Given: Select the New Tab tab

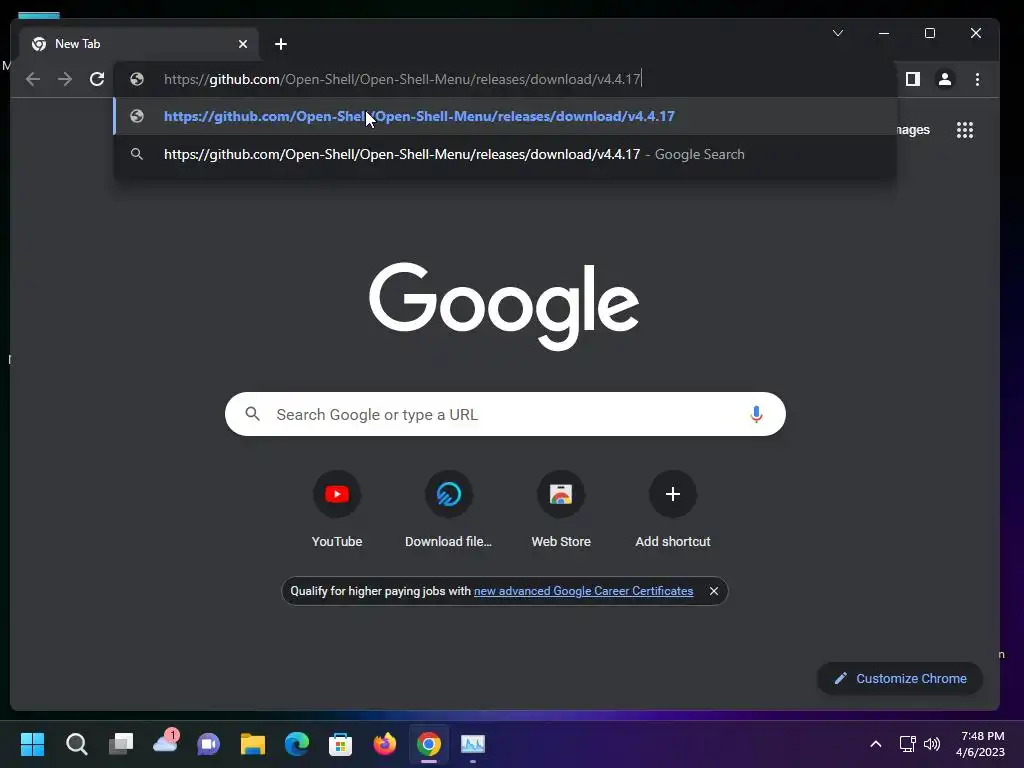Looking at the screenshot, I should click(x=138, y=44).
